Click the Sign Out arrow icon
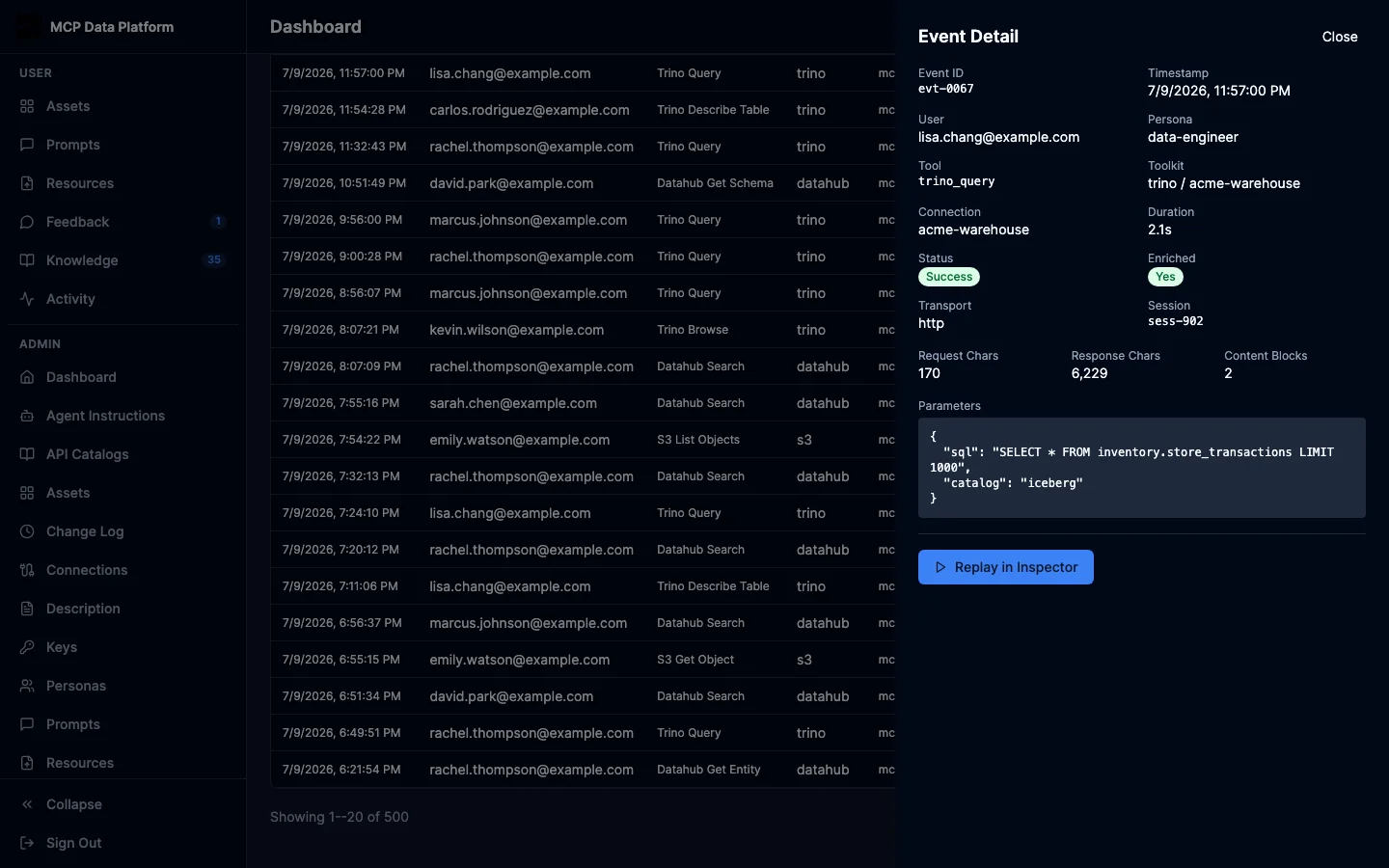 [x=27, y=843]
